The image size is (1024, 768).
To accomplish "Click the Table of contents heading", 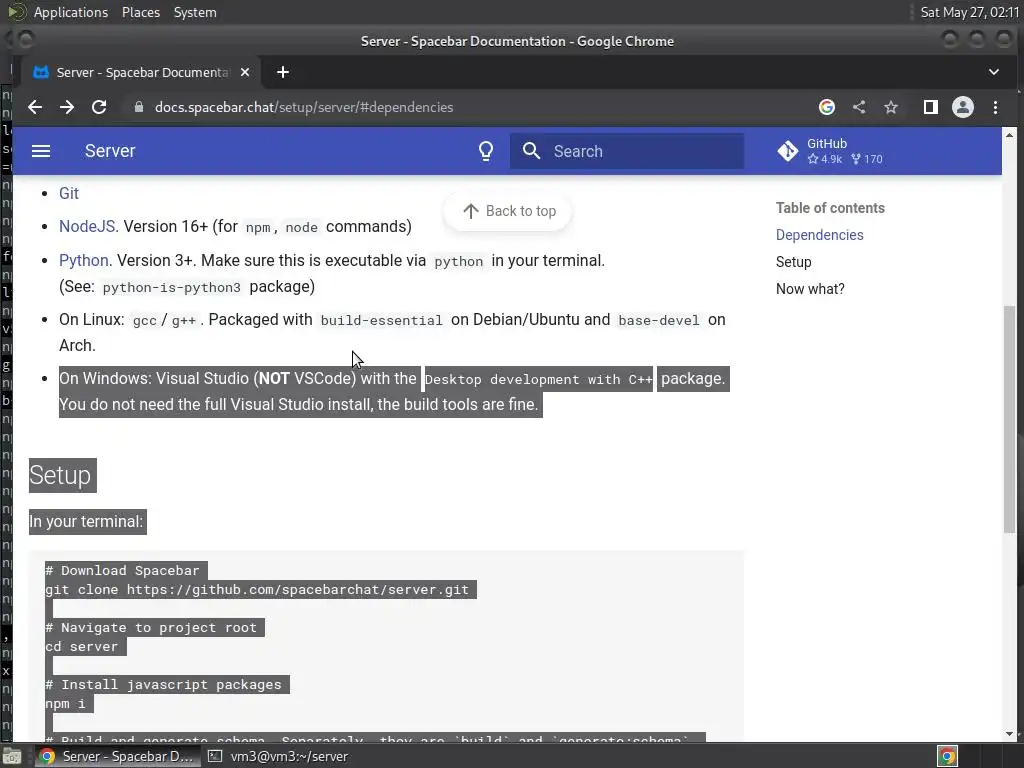I will point(830,208).
